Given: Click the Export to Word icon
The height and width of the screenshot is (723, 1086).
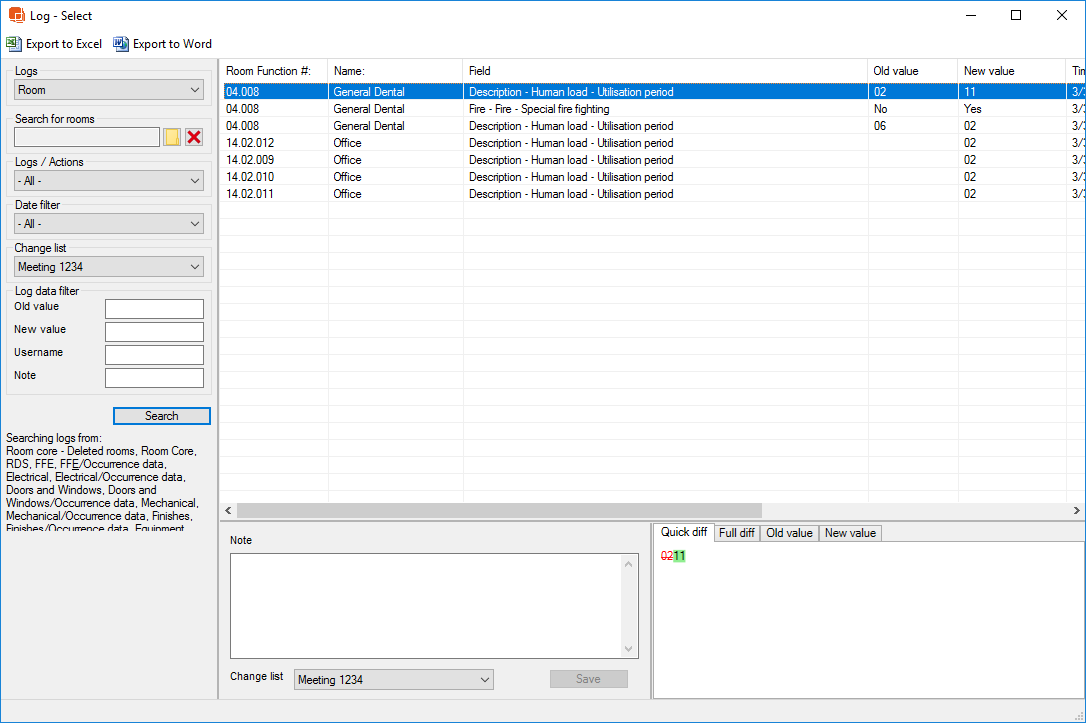Looking at the screenshot, I should pos(121,44).
